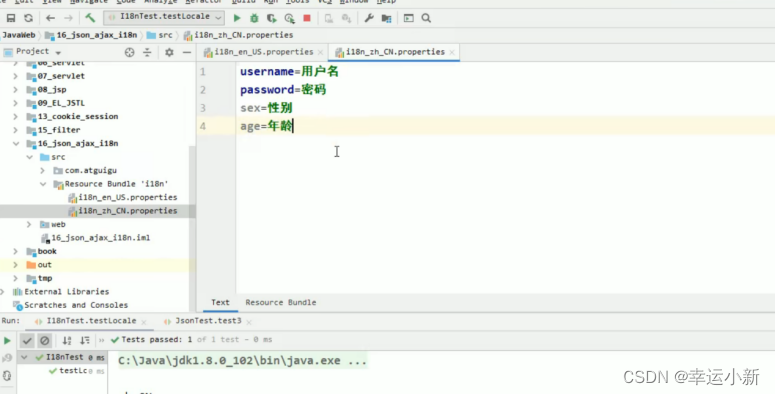The height and width of the screenshot is (395, 775).
Task: Click 16_json_ajax_i18n breadcrumb
Action: click(x=91, y=35)
